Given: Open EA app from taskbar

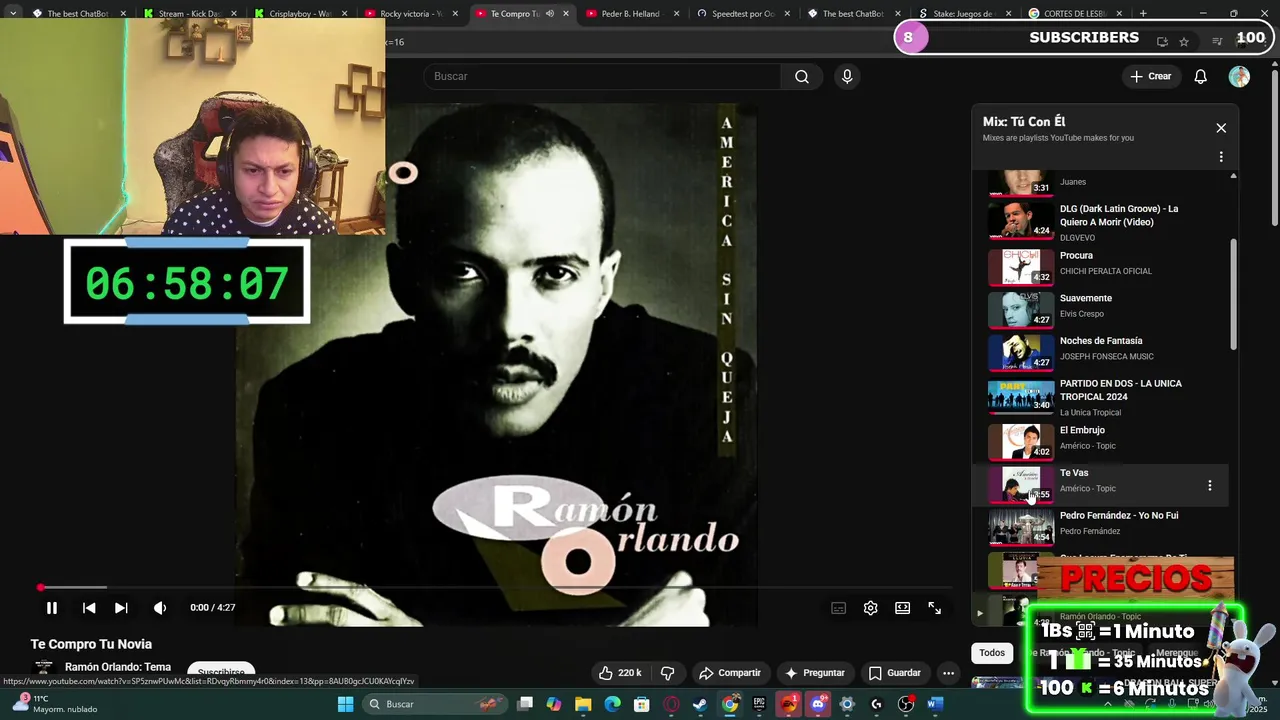Looking at the screenshot, I should click(789, 704).
